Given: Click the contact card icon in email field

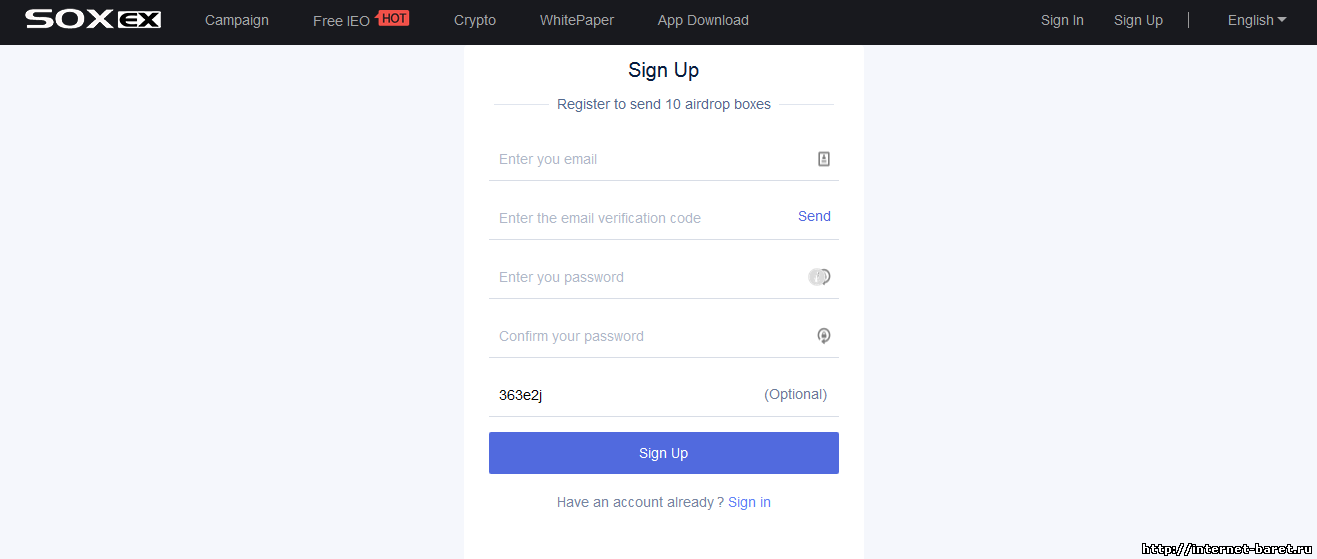Looking at the screenshot, I should [x=824, y=159].
